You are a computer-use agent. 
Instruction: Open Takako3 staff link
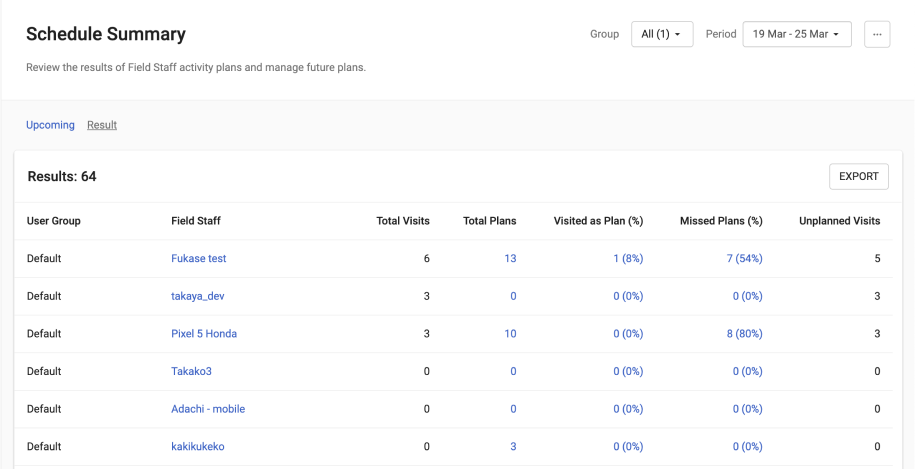(x=191, y=371)
